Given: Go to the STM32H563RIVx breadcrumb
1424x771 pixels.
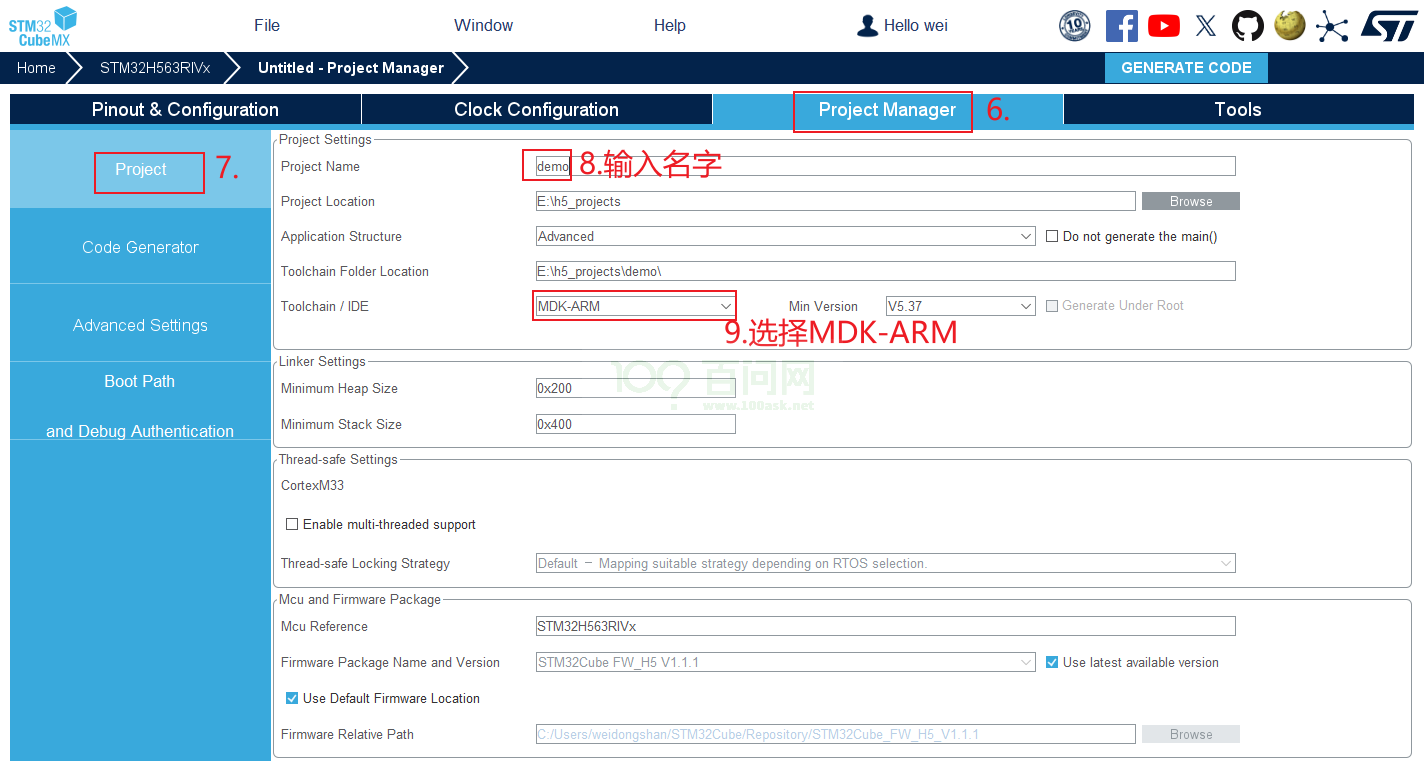Looking at the screenshot, I should 155,68.
